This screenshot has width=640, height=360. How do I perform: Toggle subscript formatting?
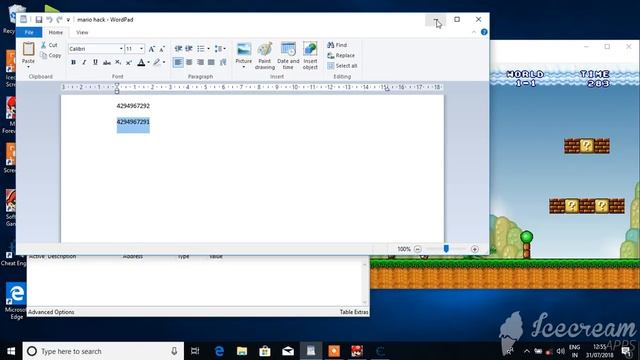pos(118,62)
